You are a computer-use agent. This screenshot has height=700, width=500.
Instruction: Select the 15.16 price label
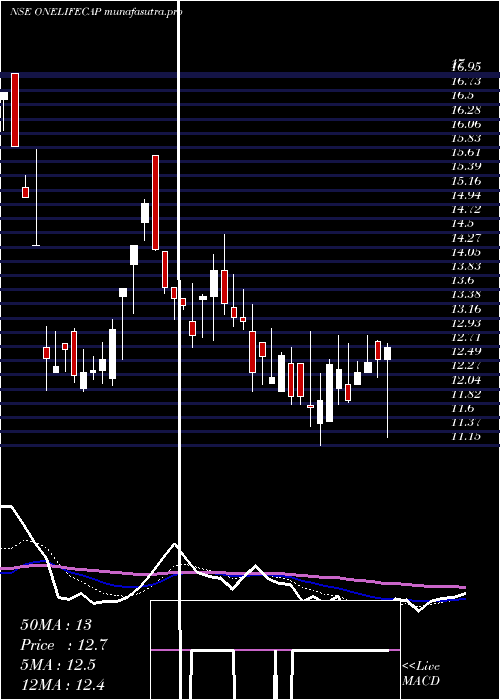click(x=466, y=181)
